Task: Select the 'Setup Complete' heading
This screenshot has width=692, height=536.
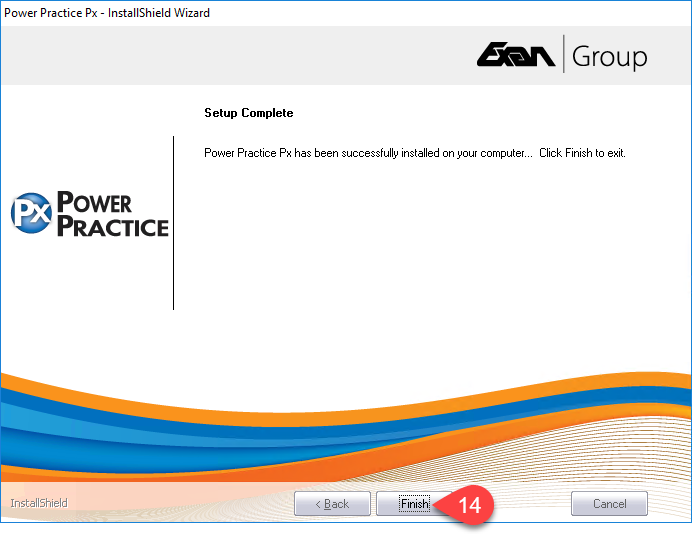Action: click(248, 113)
